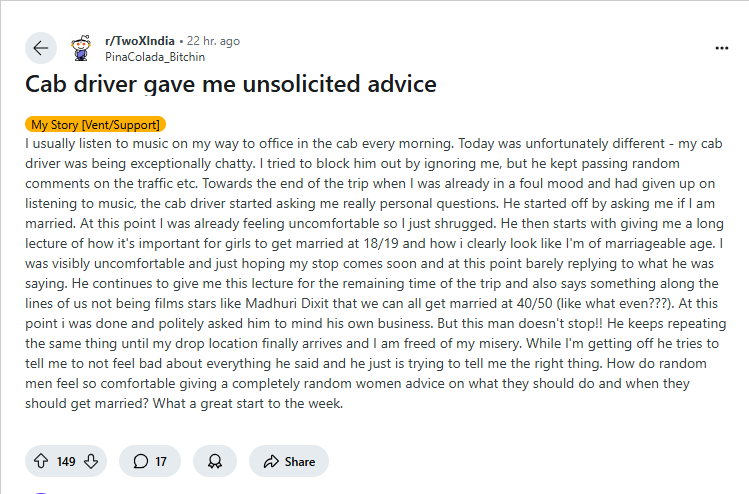The height and width of the screenshot is (494, 749).
Task: Click the post title about unsolicited advice
Action: tap(231, 84)
